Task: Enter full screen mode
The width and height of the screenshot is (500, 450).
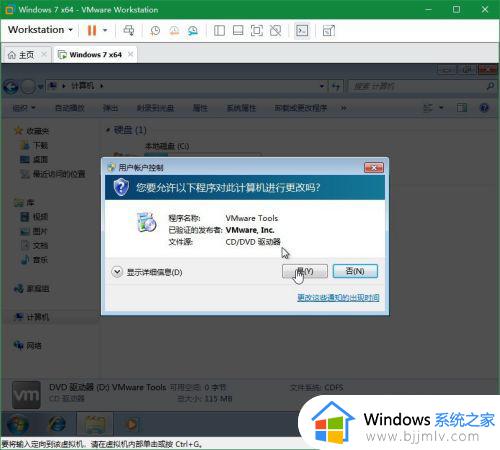Action: point(256,31)
